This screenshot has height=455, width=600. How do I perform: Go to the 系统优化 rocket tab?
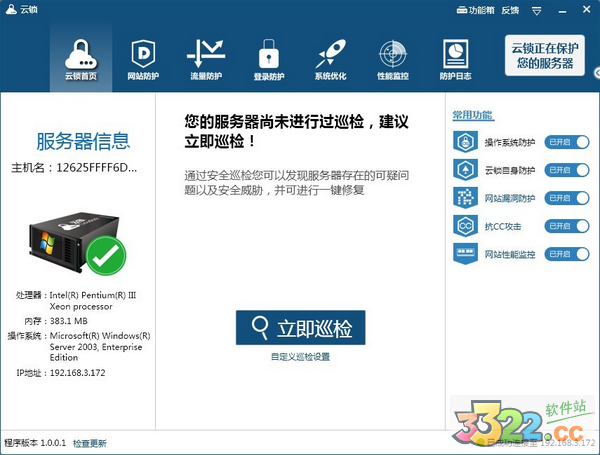[x=331, y=60]
